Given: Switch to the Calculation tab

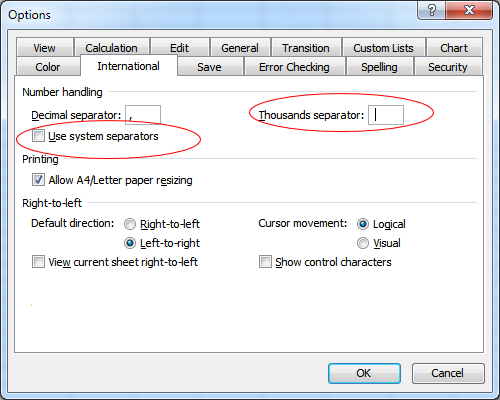Looking at the screenshot, I should (x=112, y=48).
